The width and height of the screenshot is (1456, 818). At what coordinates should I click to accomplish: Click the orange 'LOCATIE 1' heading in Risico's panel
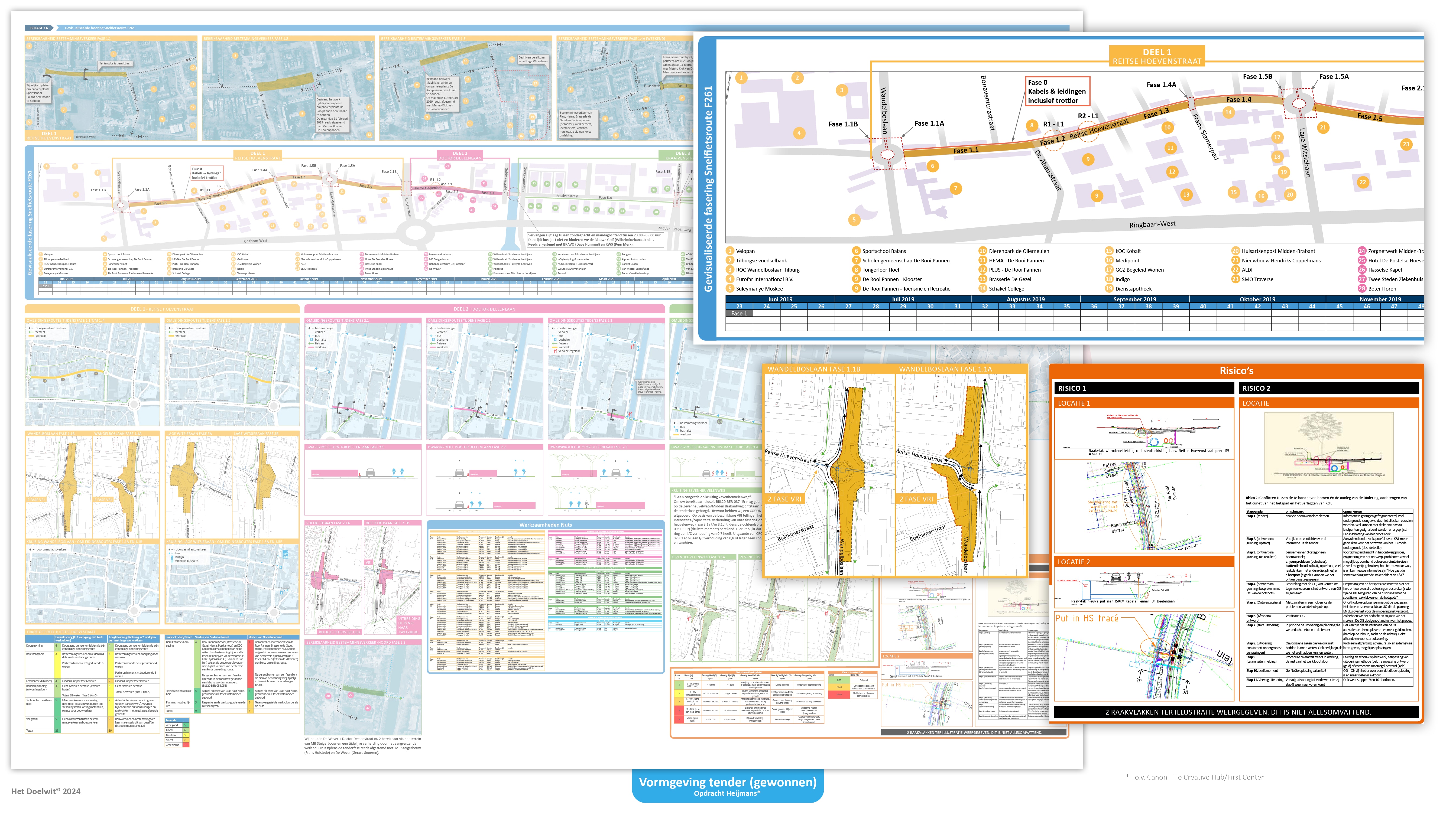(1144, 403)
